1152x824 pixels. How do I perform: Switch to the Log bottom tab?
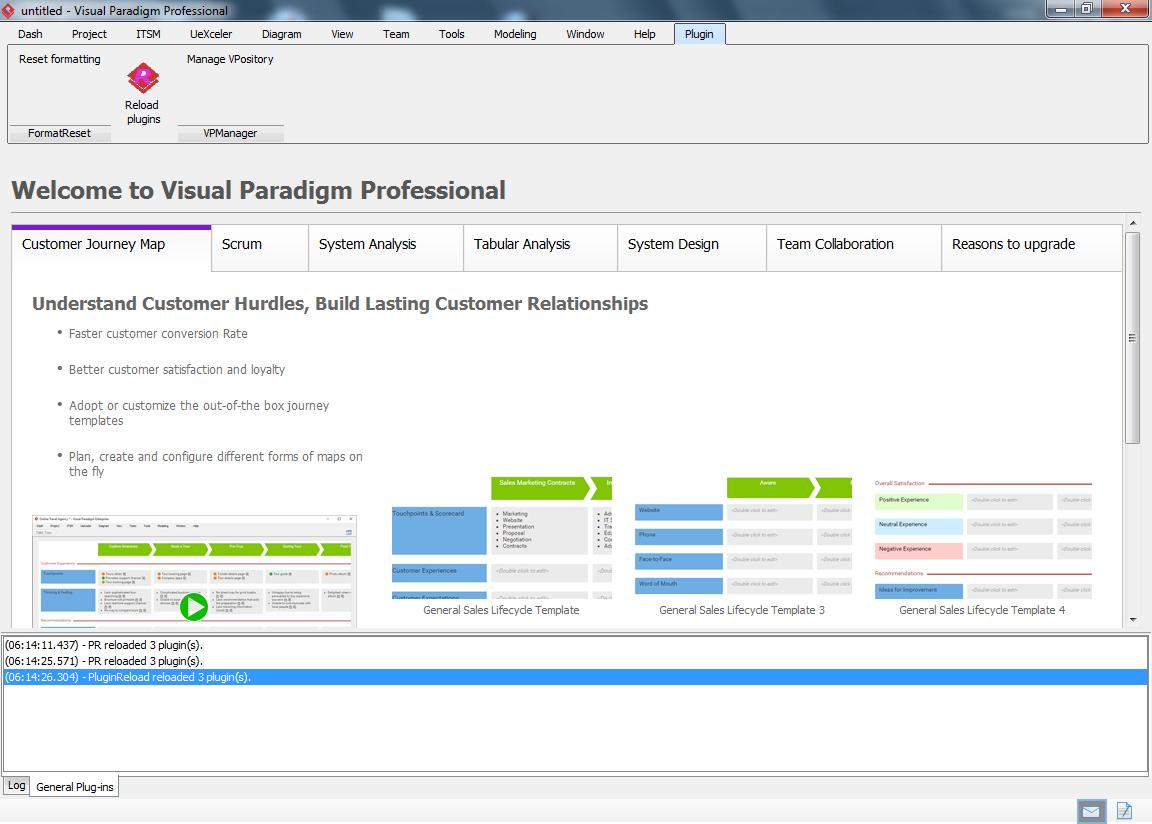tap(16, 785)
